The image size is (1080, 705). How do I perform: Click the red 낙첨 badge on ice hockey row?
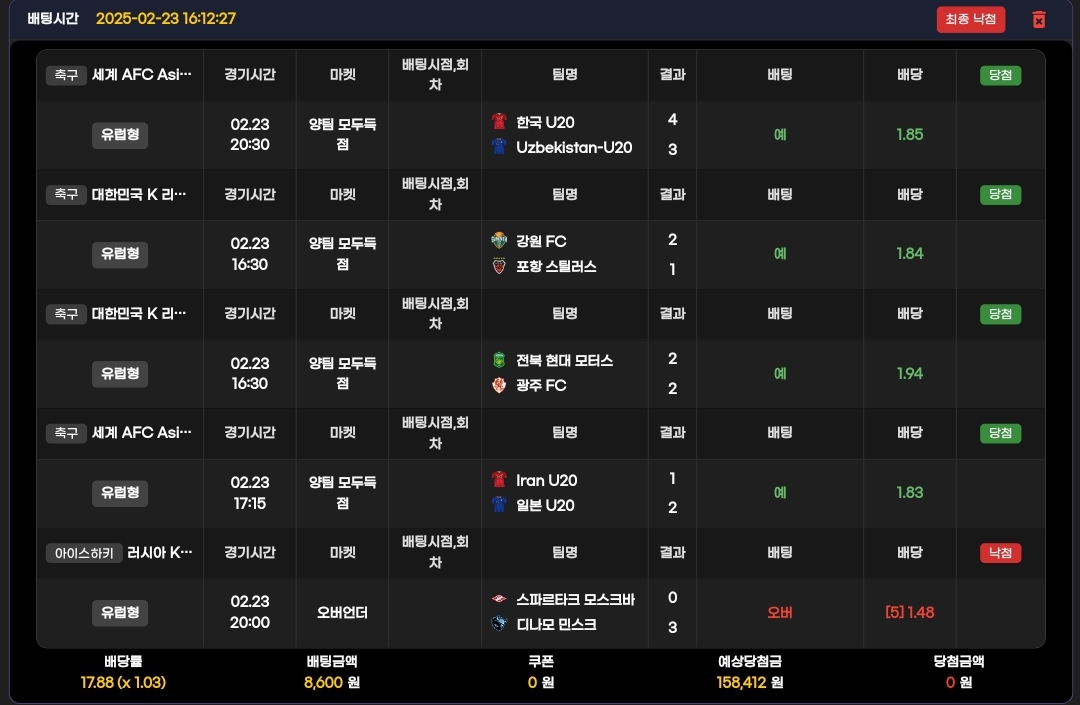coord(1000,553)
